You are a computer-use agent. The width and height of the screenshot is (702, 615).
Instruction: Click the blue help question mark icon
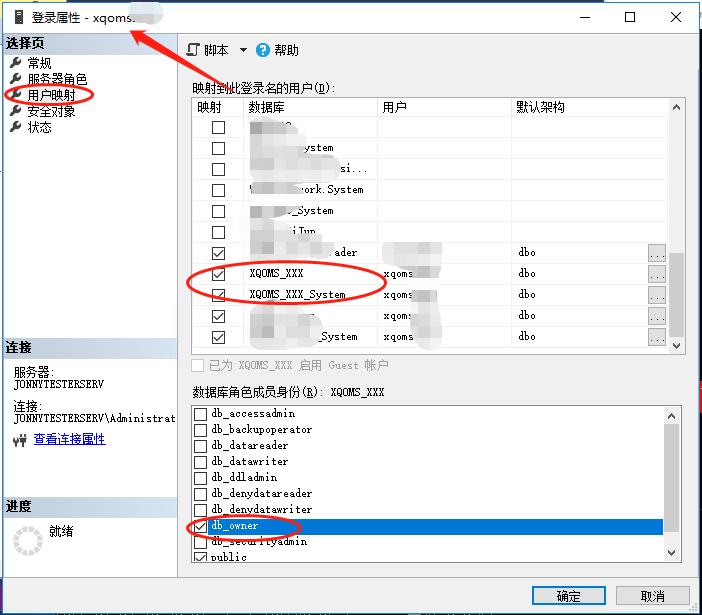(x=263, y=50)
